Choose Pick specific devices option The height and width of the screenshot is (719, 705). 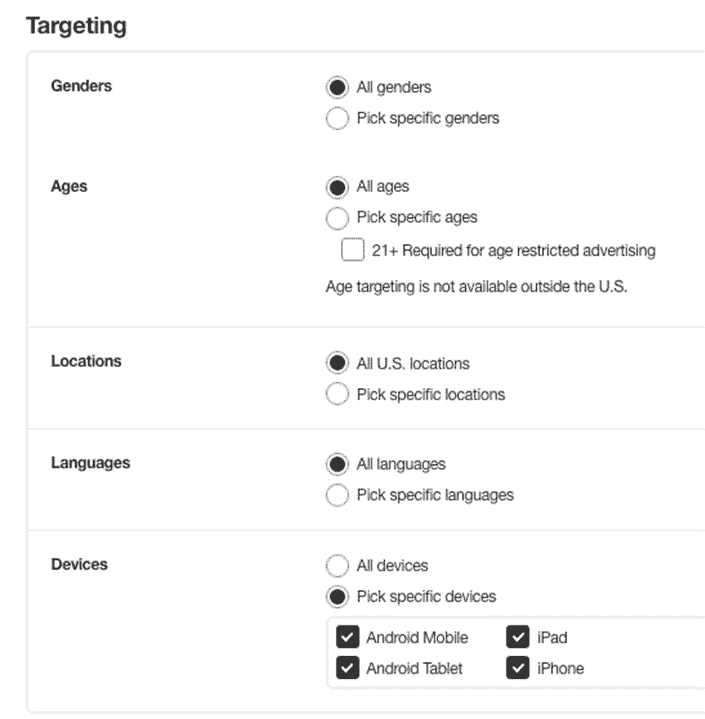point(338,597)
